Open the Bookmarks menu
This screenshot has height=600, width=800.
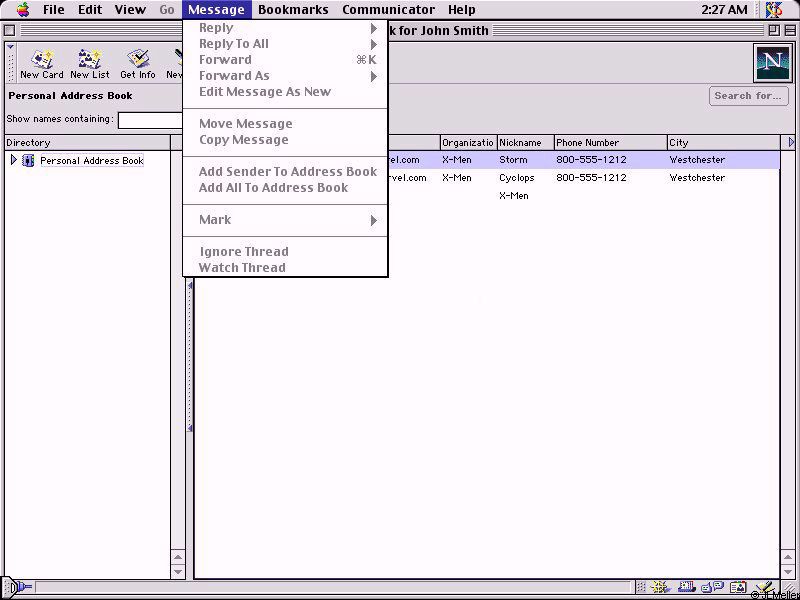293,10
